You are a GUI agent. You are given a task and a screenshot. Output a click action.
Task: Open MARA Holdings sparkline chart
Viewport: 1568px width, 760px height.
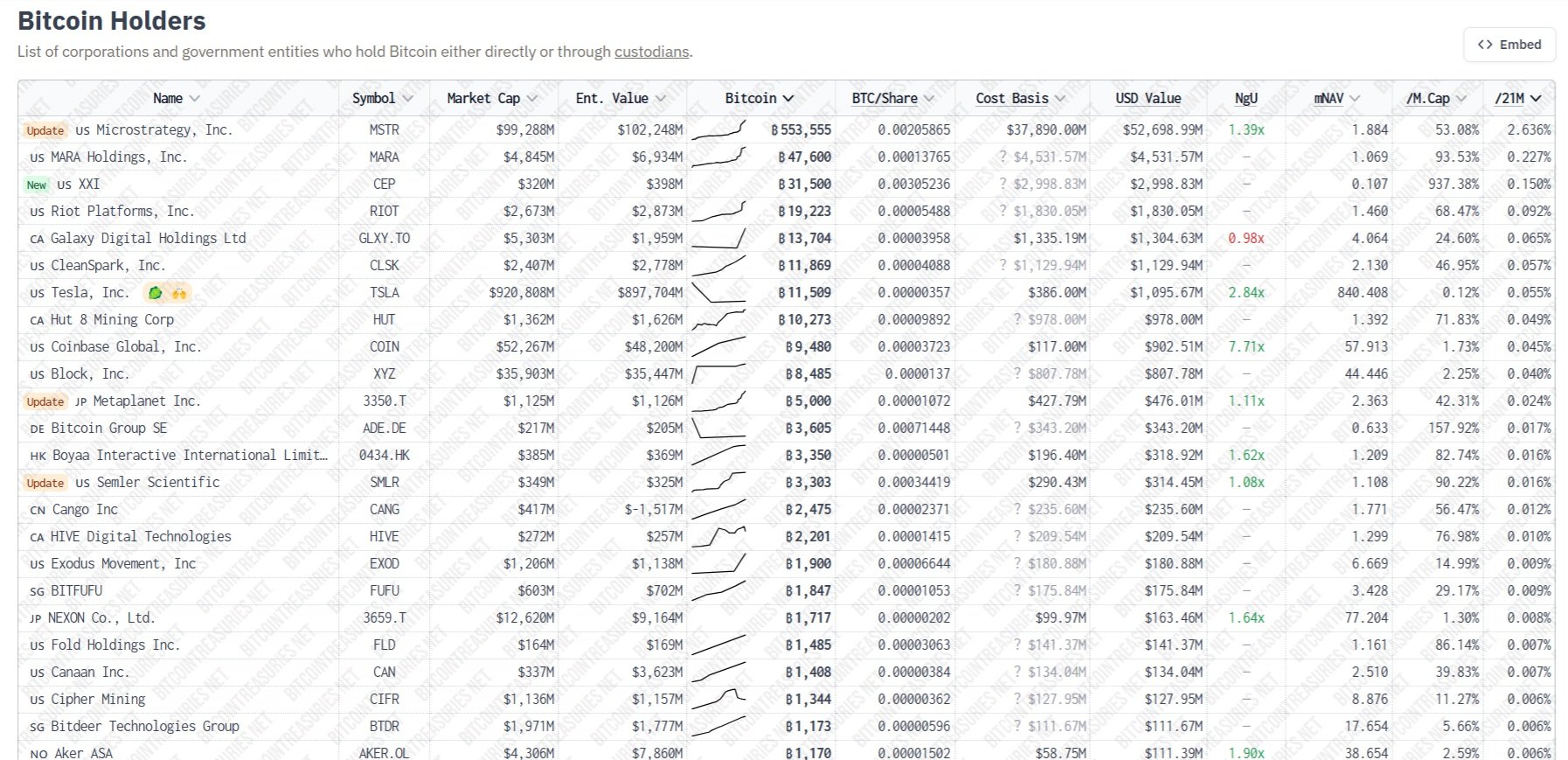718,157
